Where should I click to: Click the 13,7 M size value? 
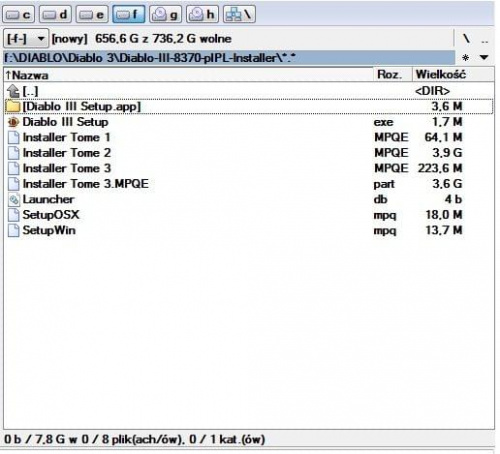444,230
